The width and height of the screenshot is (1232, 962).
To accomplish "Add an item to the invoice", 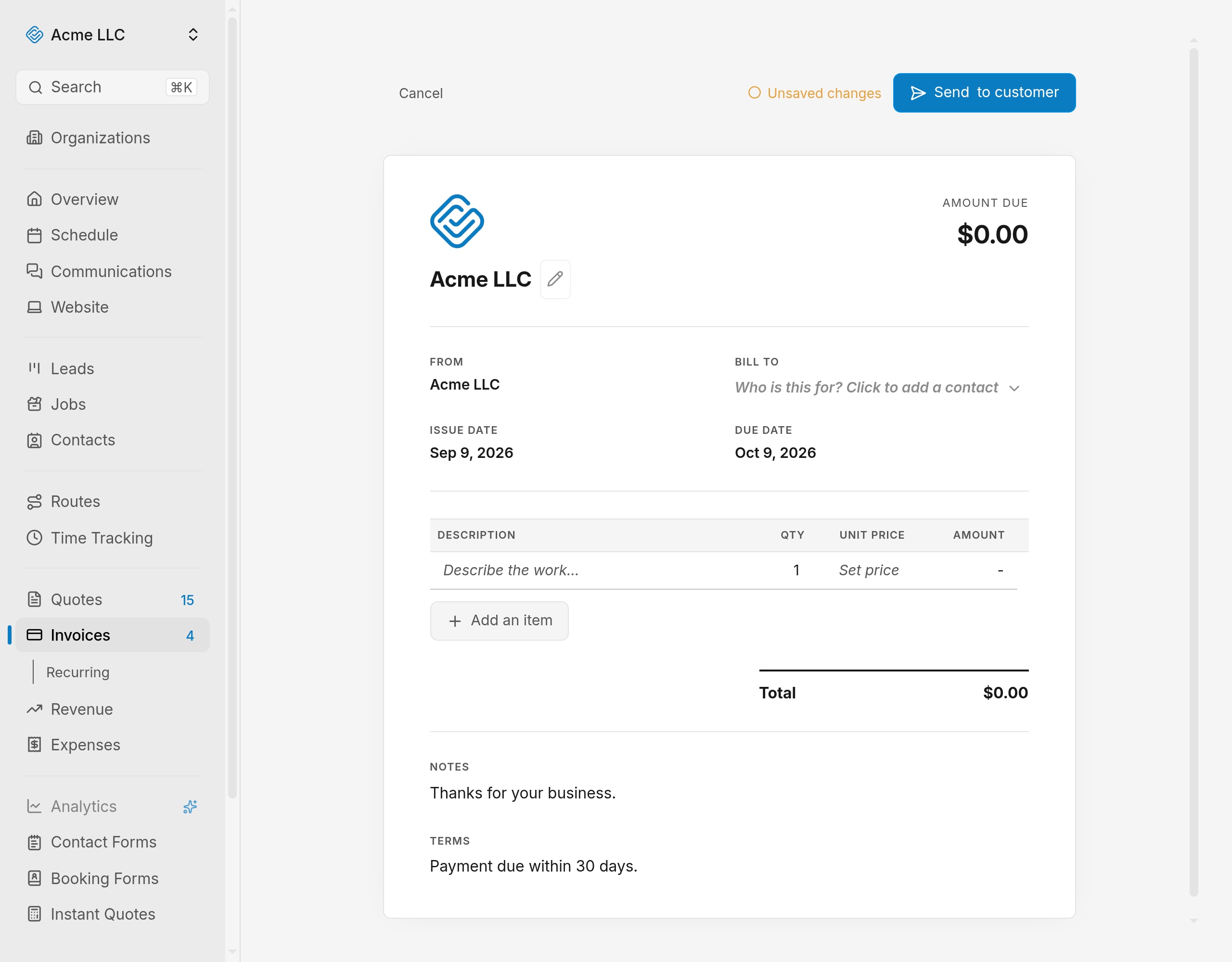I will click(x=499, y=620).
